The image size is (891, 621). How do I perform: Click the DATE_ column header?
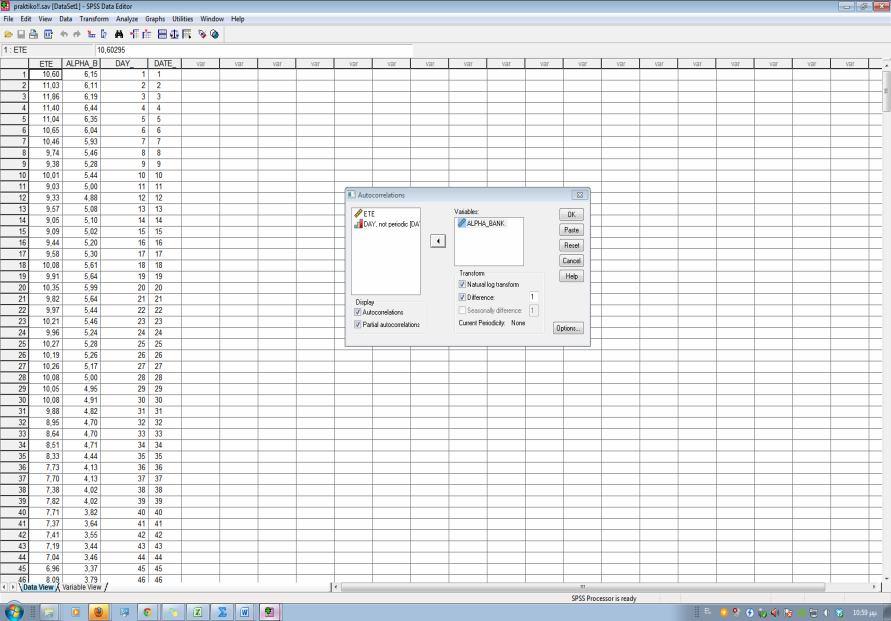click(164, 64)
